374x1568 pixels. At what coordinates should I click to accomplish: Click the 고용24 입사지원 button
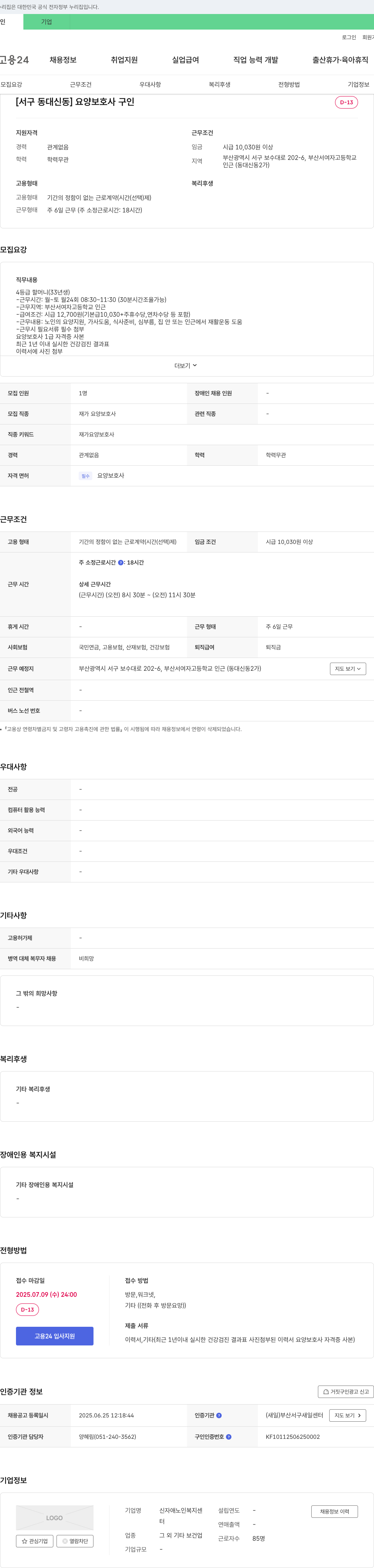(55, 1335)
